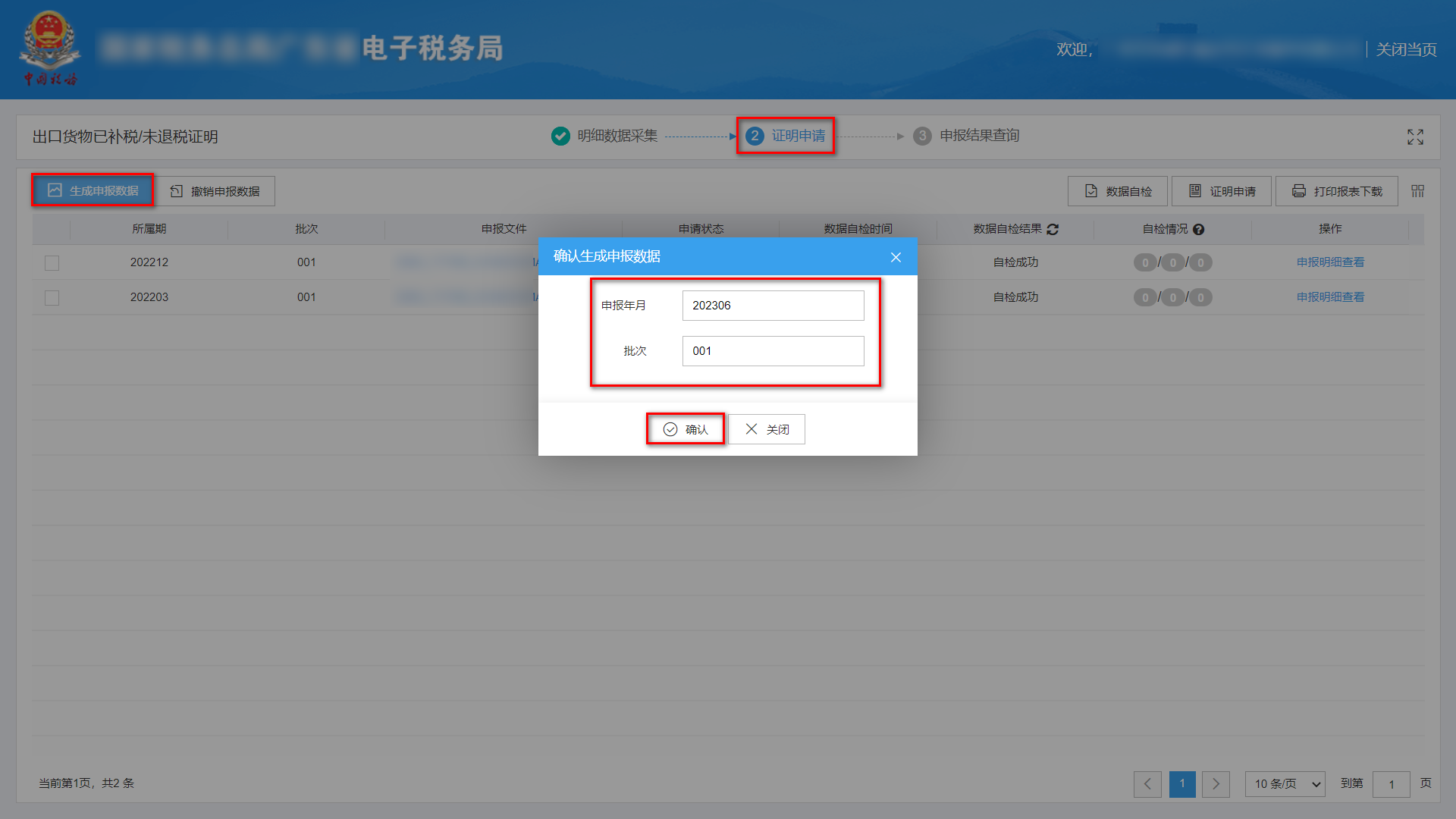Open 申报明细查看 link for 202212

click(1330, 262)
